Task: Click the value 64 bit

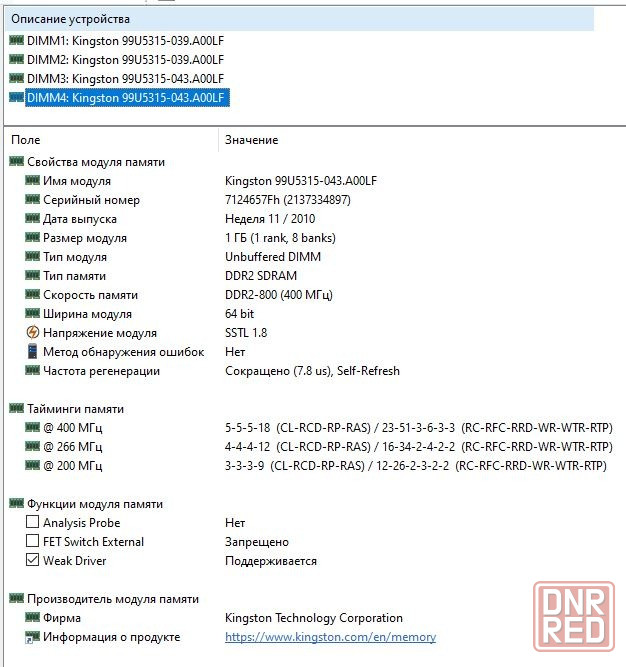Action: pos(239,314)
